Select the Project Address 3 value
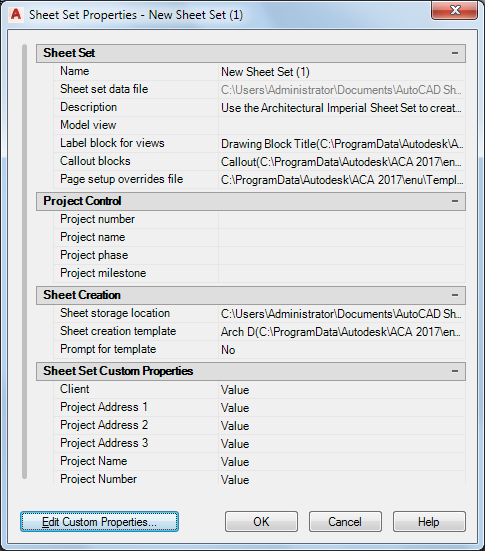The image size is (485, 551). [342, 443]
